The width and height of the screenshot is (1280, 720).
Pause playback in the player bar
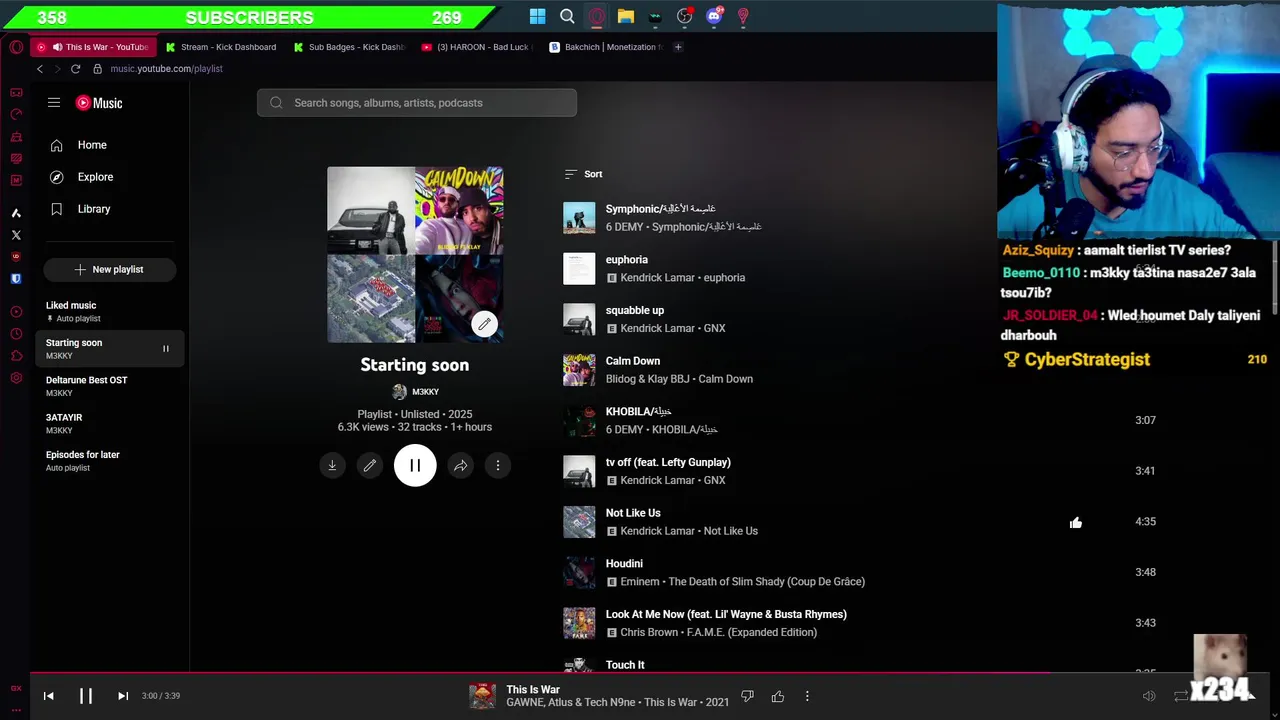pyautogui.click(x=86, y=696)
